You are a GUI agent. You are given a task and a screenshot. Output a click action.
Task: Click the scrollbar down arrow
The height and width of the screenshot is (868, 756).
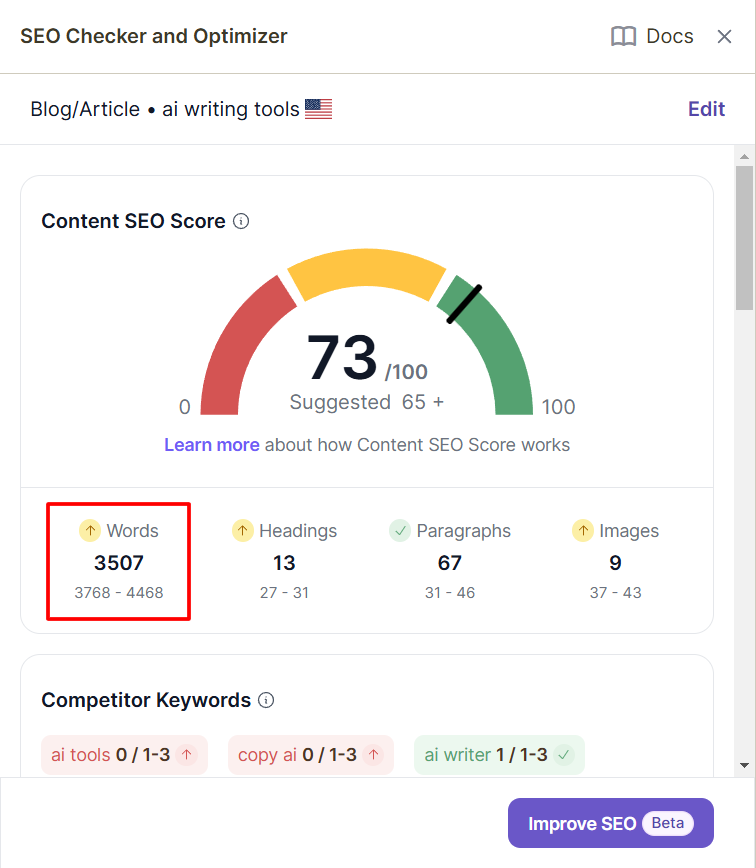[x=744, y=765]
